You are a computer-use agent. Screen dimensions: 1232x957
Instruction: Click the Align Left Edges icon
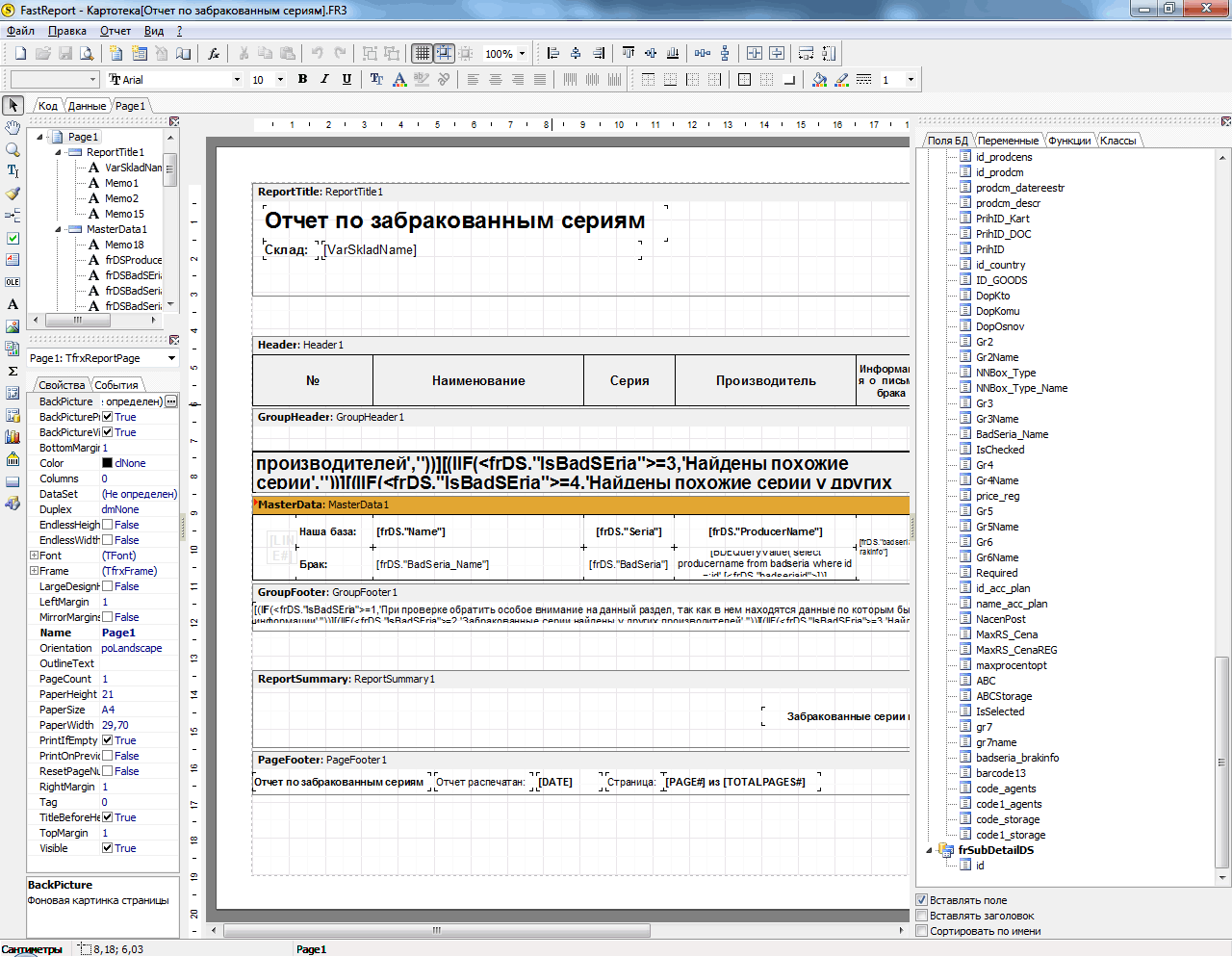[552, 53]
